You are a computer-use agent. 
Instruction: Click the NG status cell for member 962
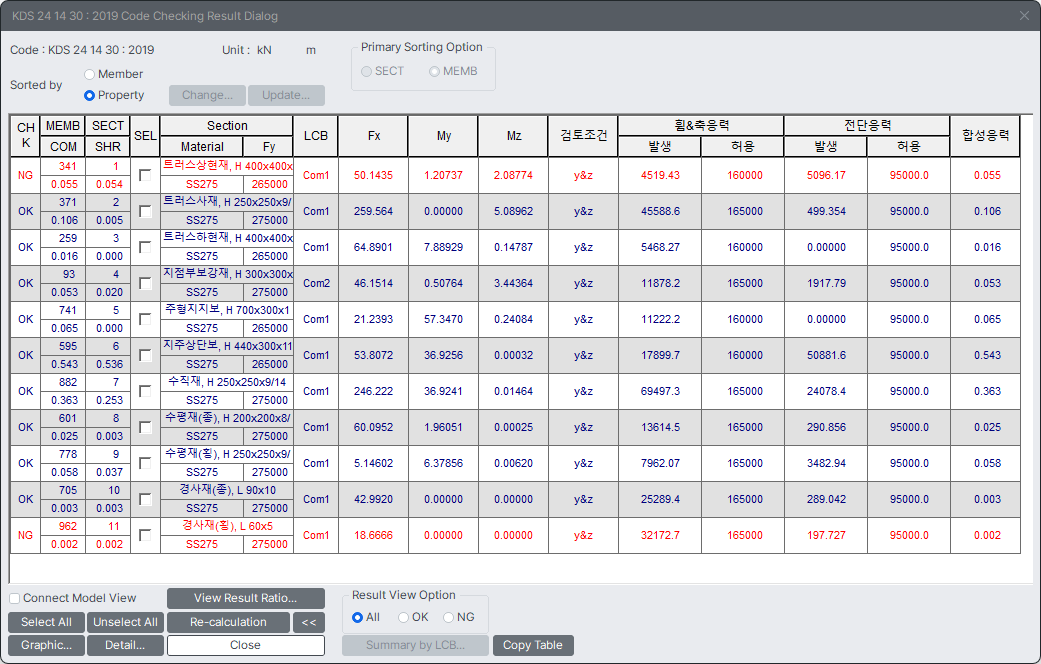click(x=25, y=535)
